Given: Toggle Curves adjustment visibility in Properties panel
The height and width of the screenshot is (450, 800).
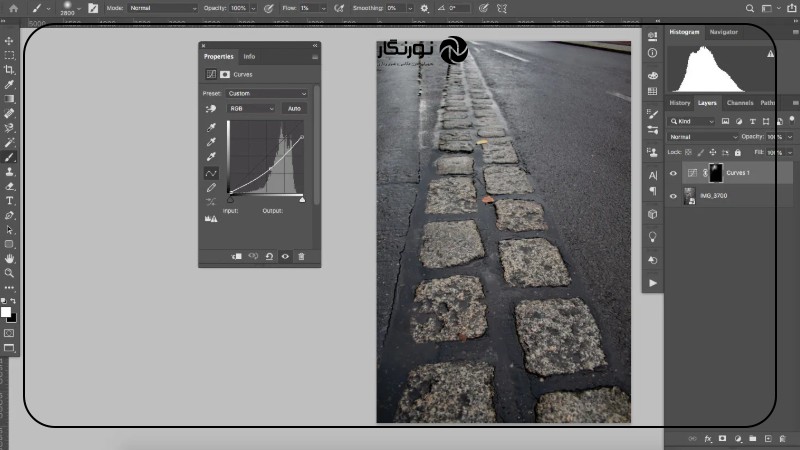Looking at the screenshot, I should click(x=285, y=256).
